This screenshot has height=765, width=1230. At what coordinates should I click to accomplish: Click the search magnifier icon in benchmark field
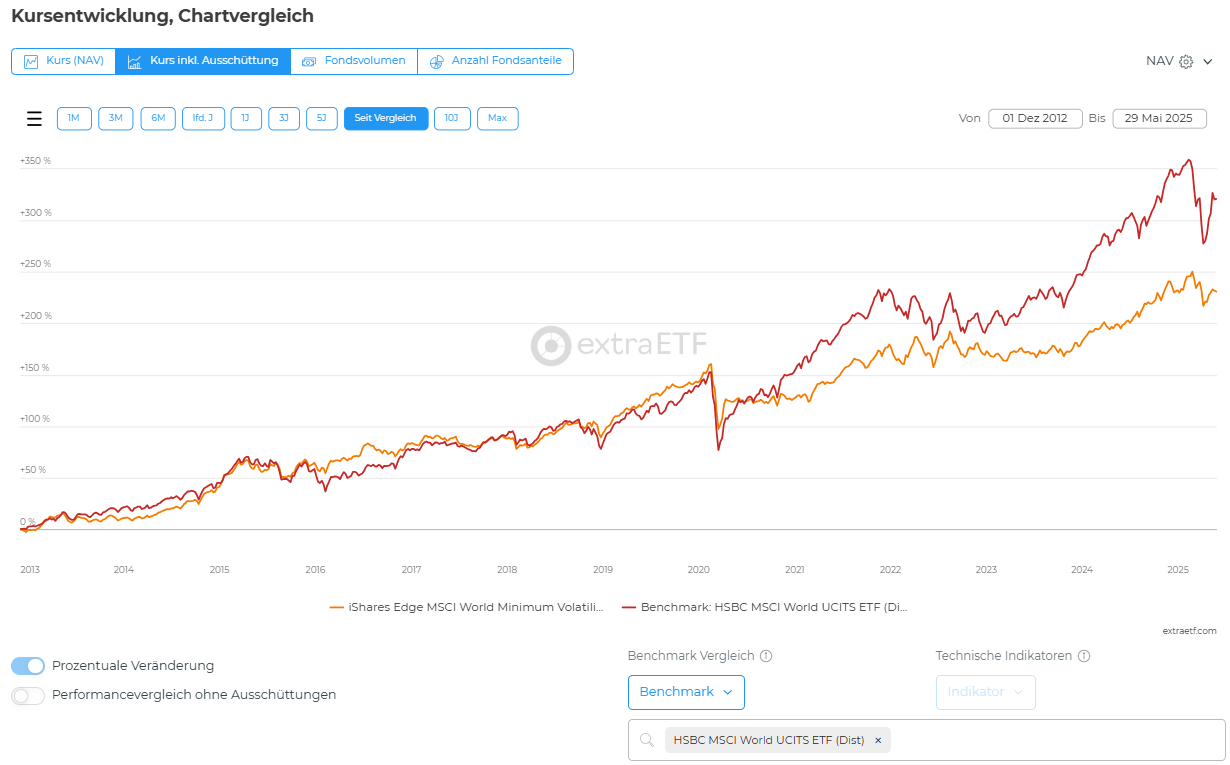pos(646,740)
